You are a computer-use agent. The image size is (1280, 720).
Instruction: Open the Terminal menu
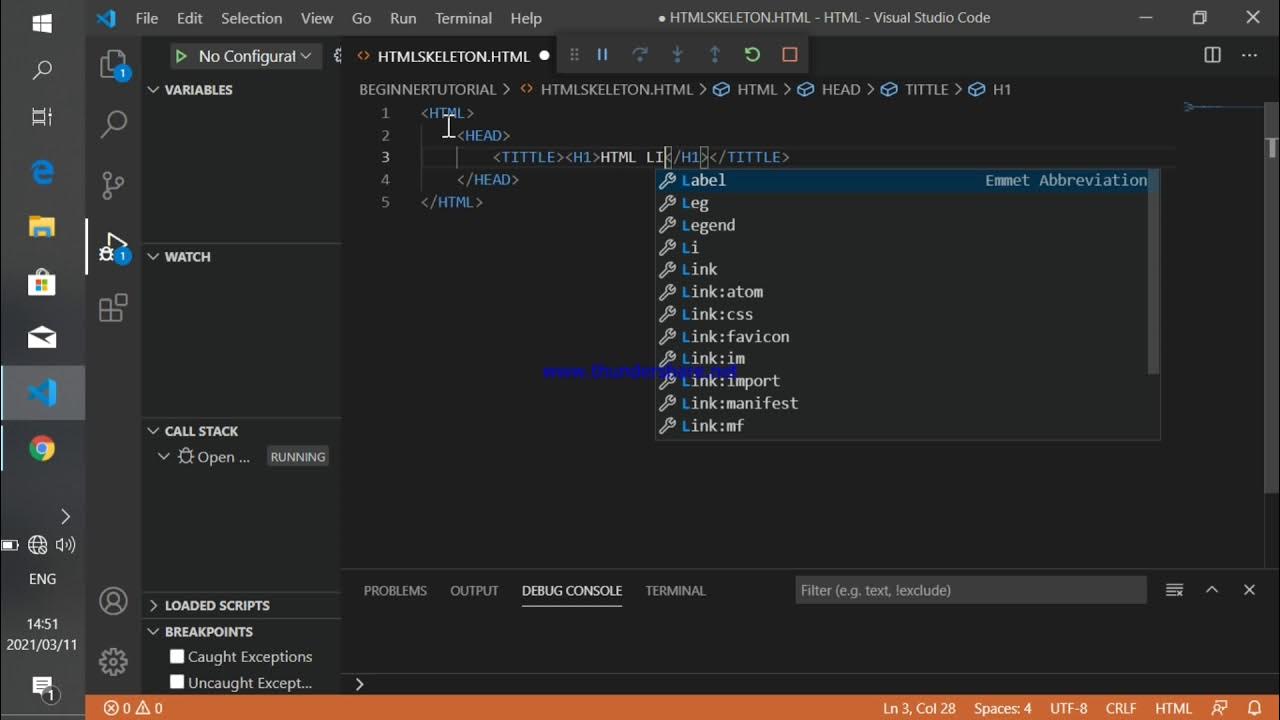click(x=463, y=18)
